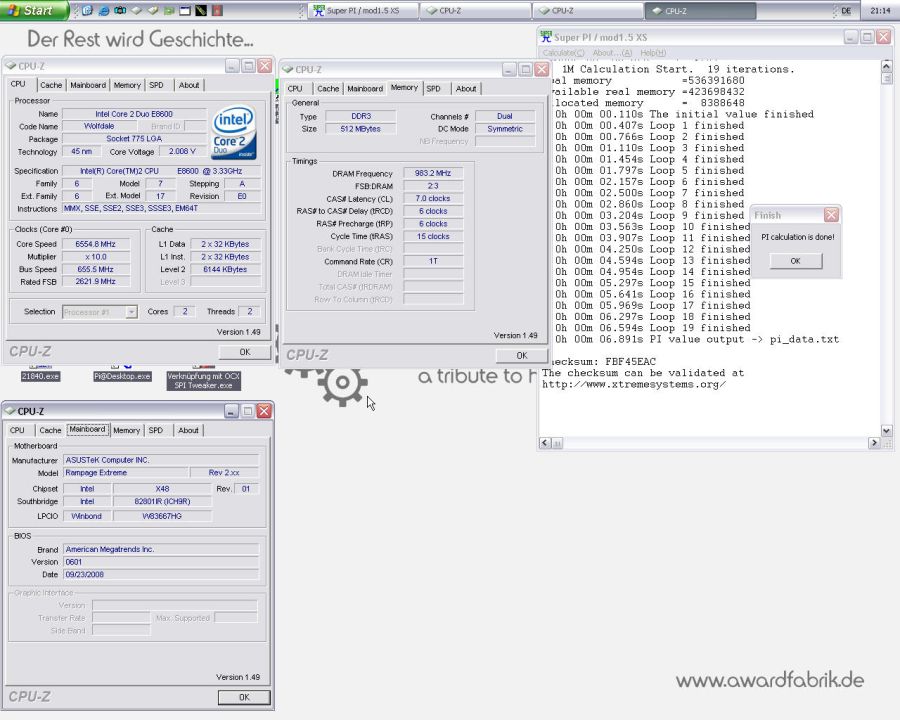Viewport: 900px width, 720px height.
Task: Click the DE language indicator
Action: point(846,10)
